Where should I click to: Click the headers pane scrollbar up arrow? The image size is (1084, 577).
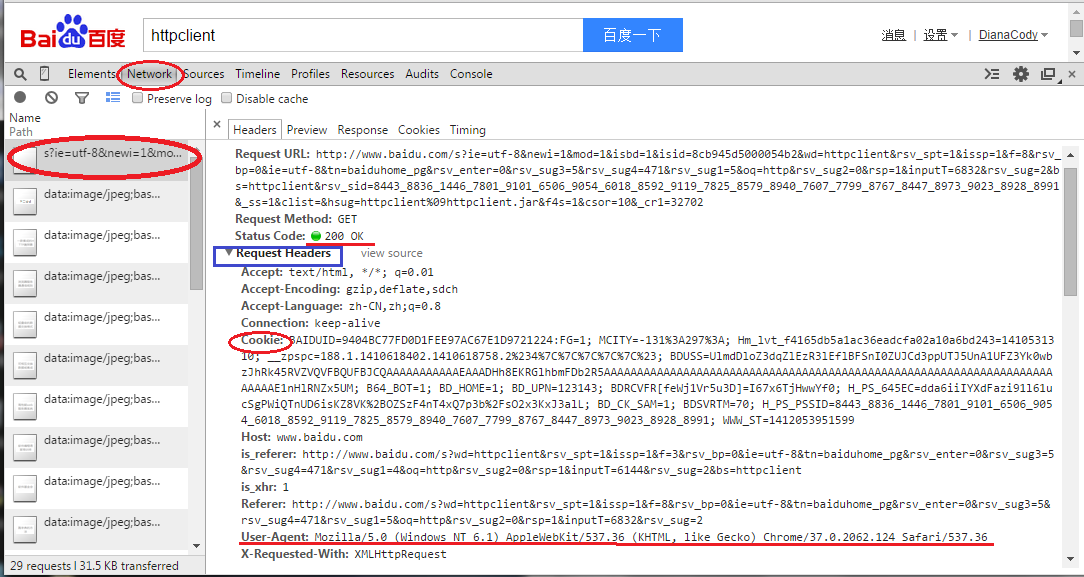(x=1070, y=155)
